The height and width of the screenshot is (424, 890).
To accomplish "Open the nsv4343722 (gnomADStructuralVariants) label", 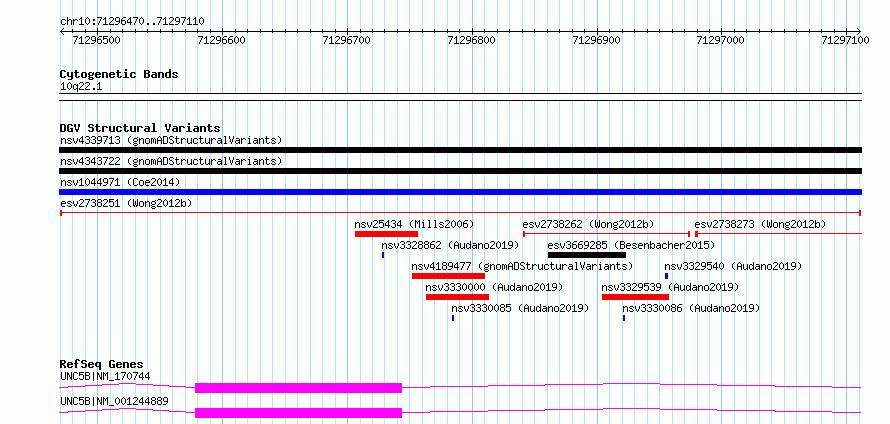I will point(171,161).
